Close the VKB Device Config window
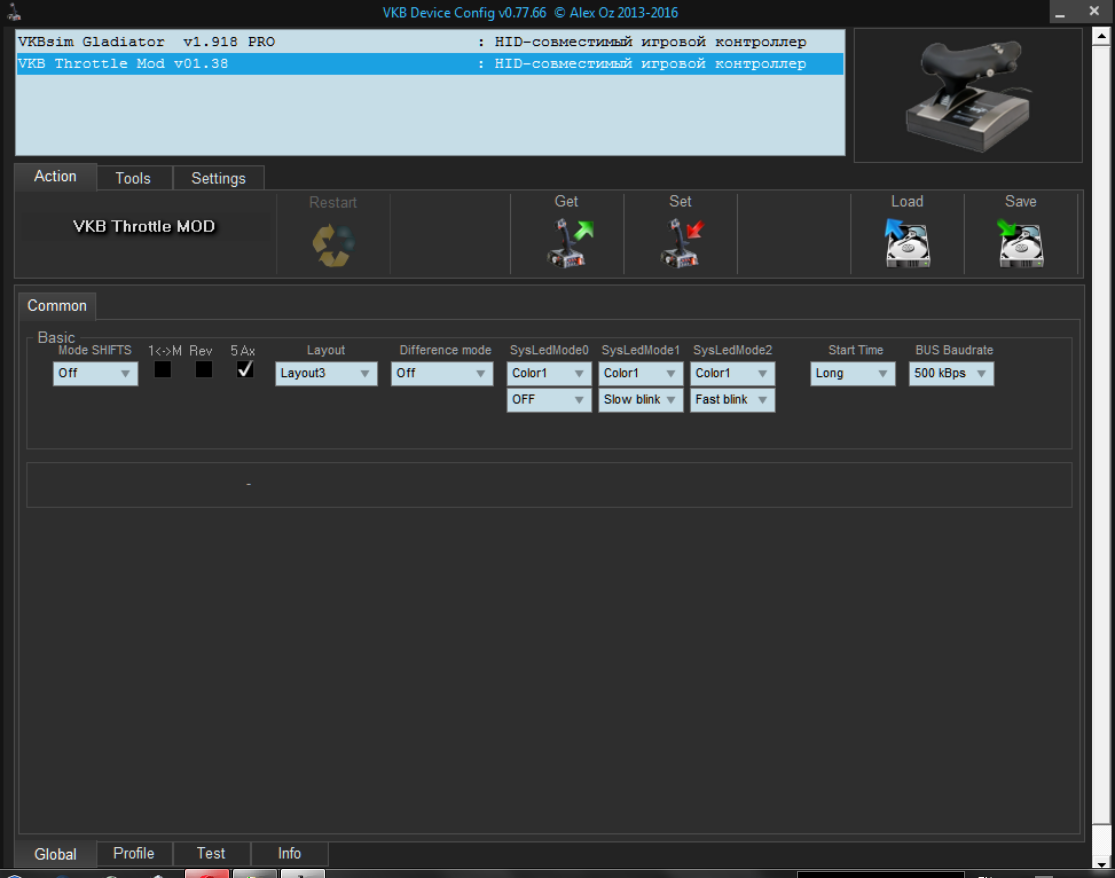The height and width of the screenshot is (878, 1115). (x=1094, y=11)
